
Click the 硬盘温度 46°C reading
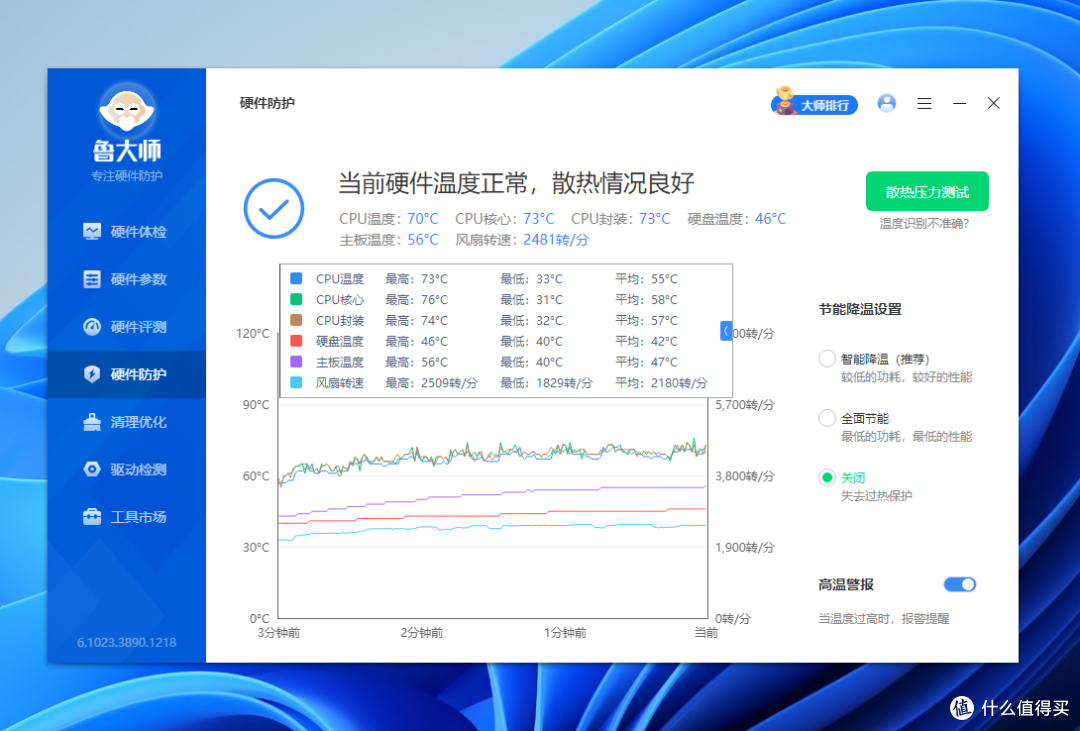click(x=737, y=218)
